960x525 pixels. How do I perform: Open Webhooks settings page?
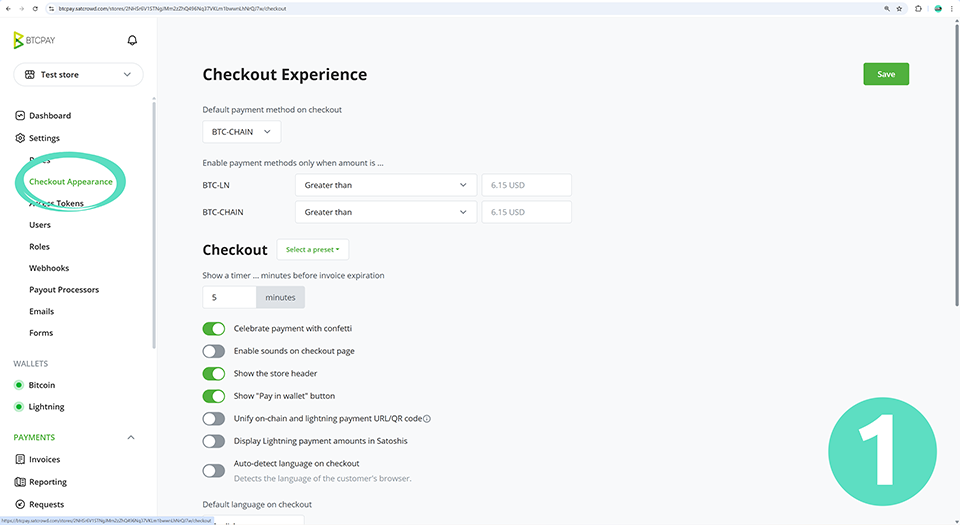coord(49,268)
